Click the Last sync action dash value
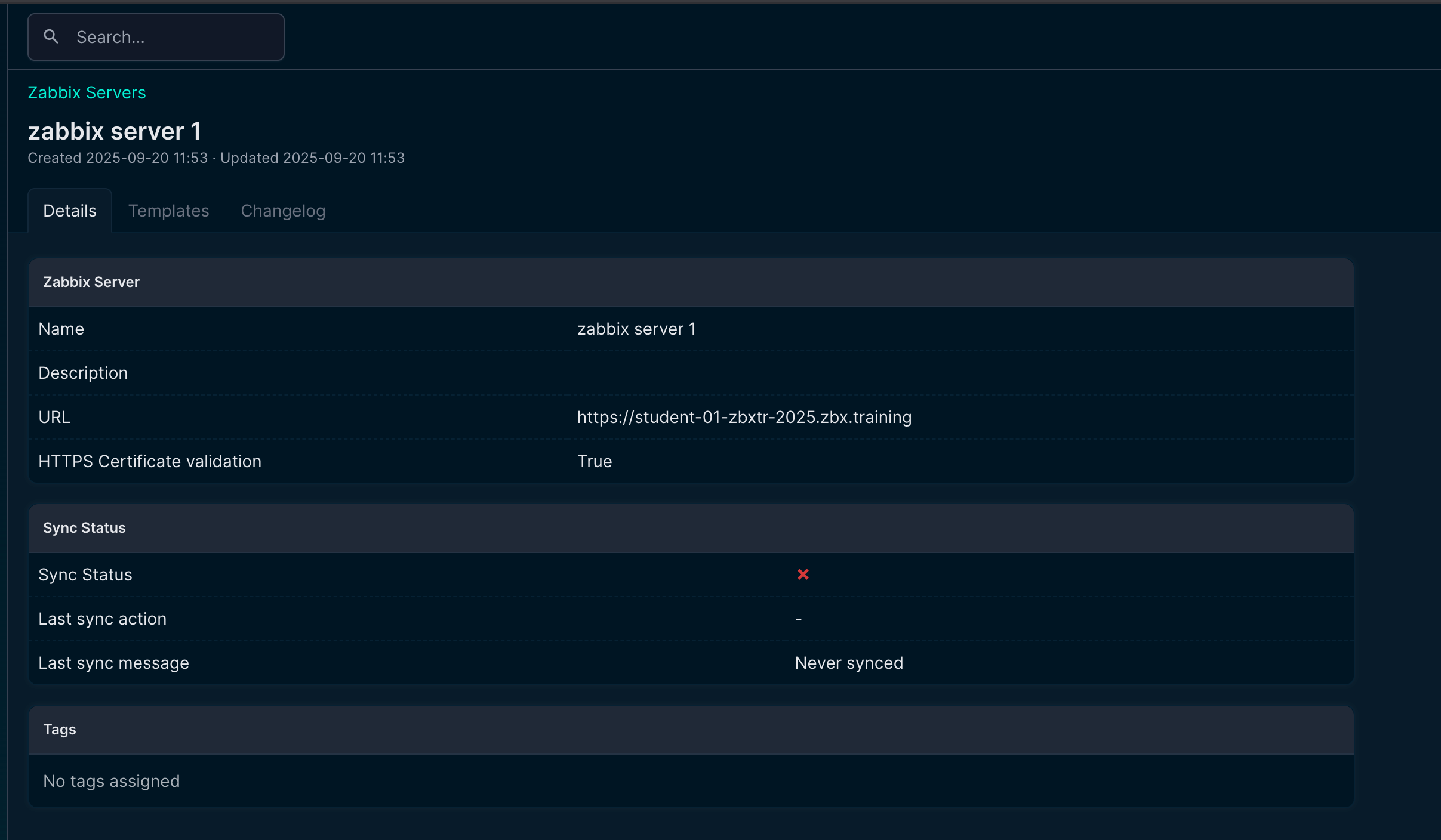Image resolution: width=1441 pixels, height=840 pixels. (x=798, y=619)
